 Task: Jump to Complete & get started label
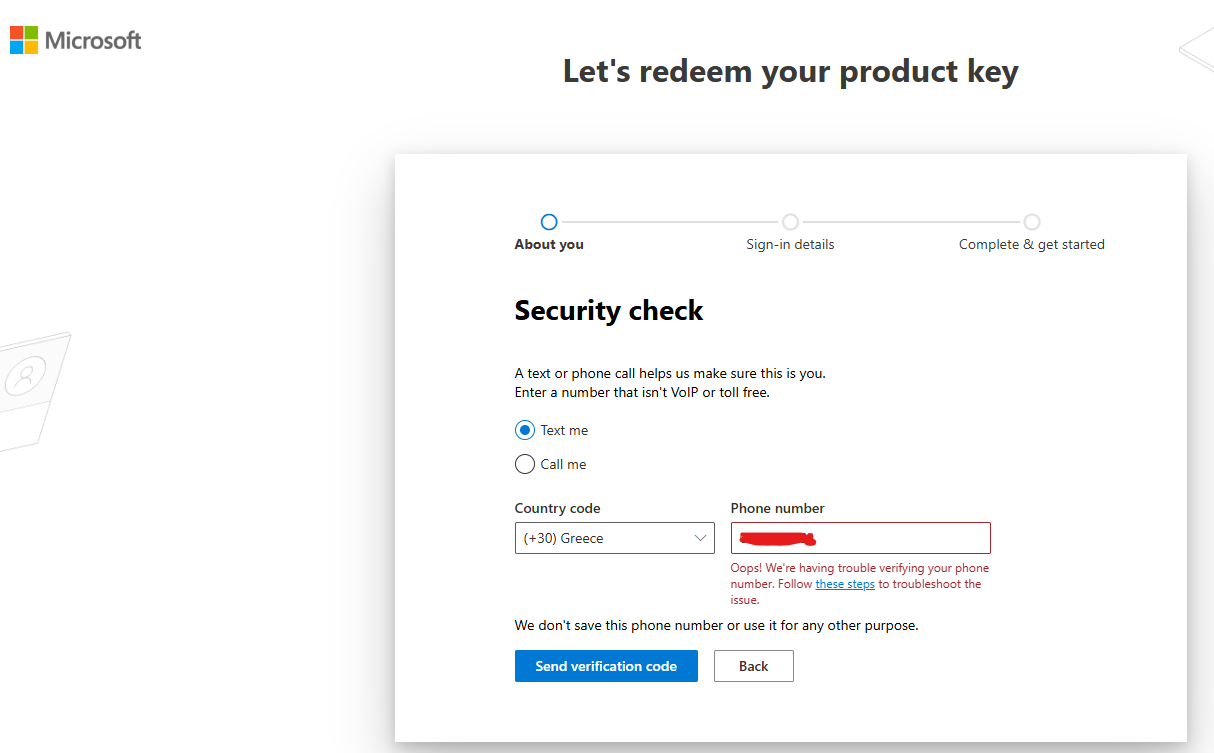tap(1032, 244)
